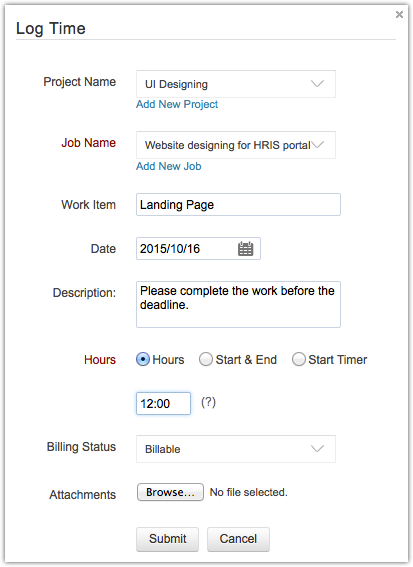Close the Log Time dialog
This screenshot has height=567, width=413.
399,14
